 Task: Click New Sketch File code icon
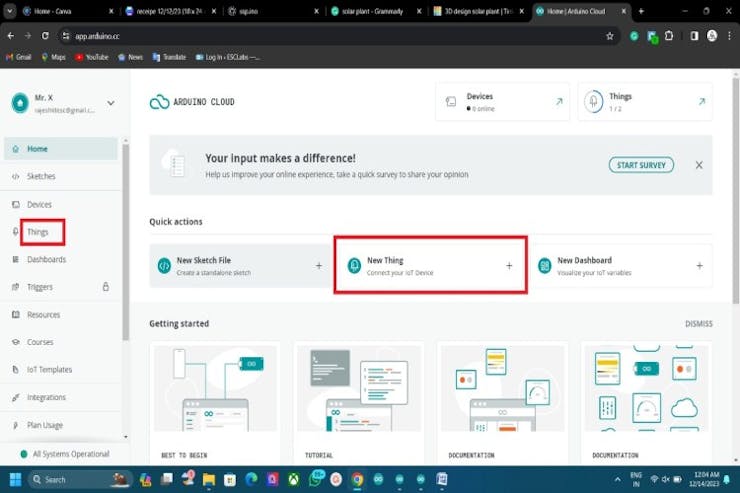(164, 266)
